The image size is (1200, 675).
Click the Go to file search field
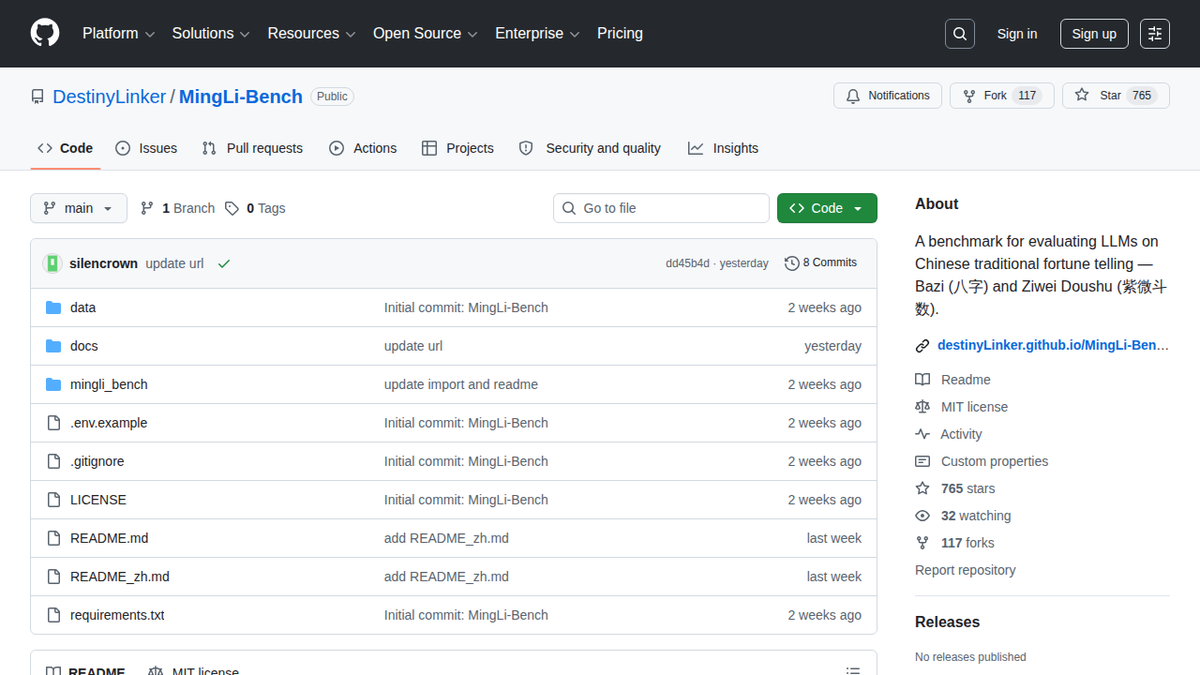coord(661,208)
